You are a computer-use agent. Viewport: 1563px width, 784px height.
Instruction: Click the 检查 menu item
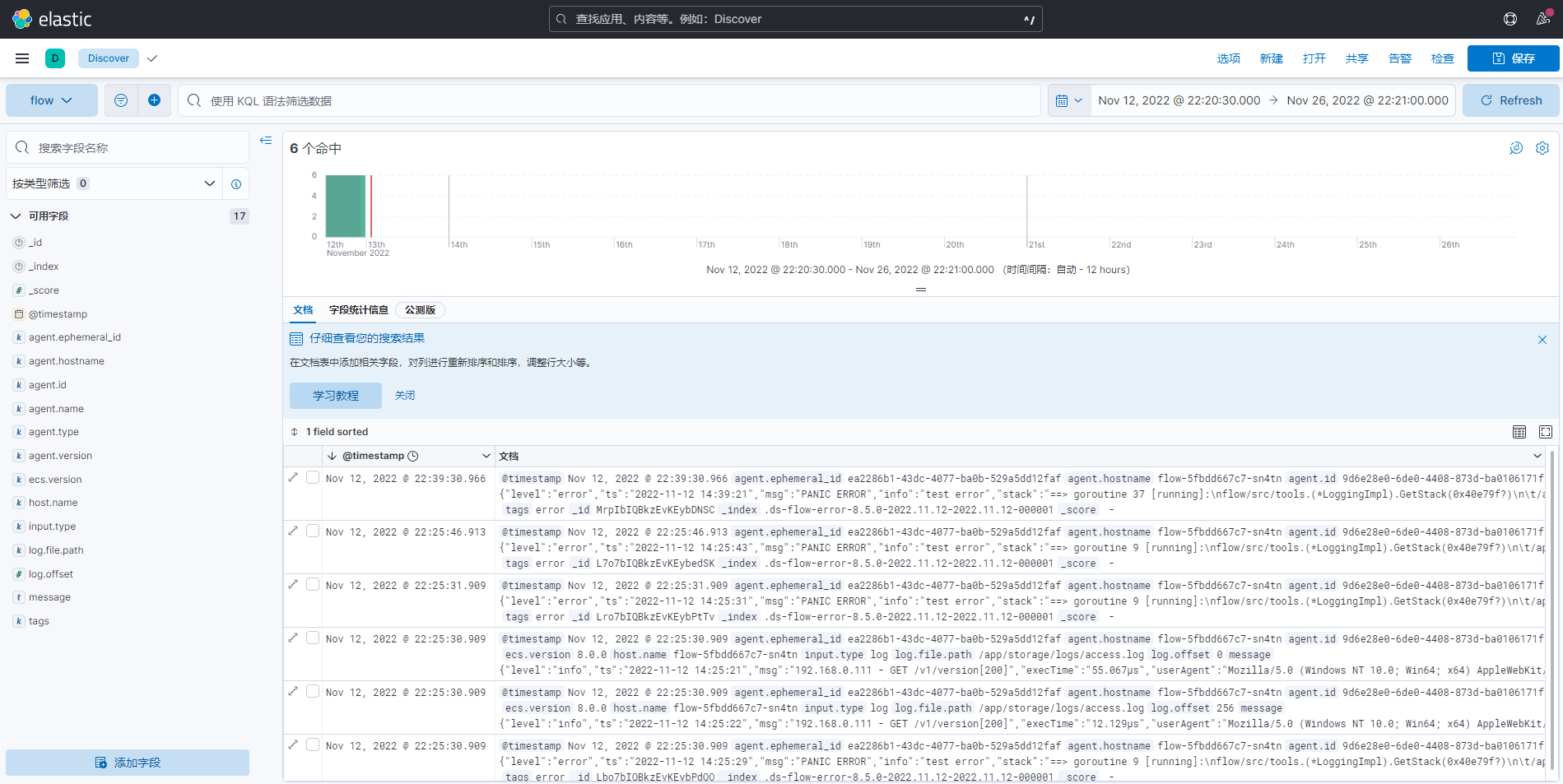point(1443,58)
